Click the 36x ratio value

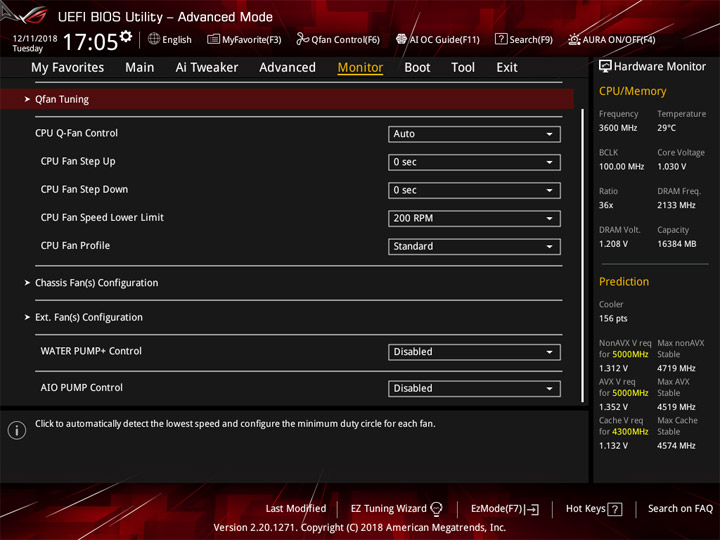pyautogui.click(x=606, y=205)
